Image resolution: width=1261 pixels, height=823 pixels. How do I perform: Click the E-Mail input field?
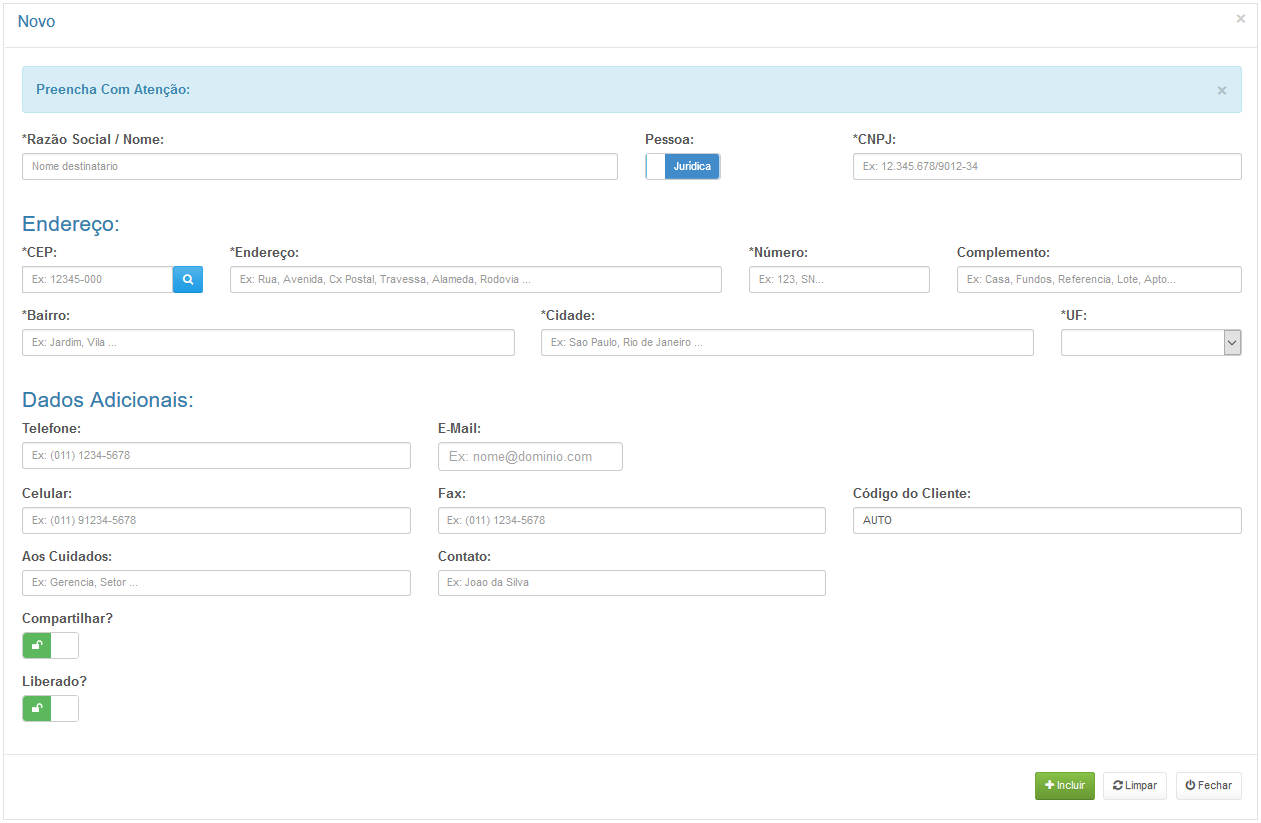pyautogui.click(x=530, y=457)
